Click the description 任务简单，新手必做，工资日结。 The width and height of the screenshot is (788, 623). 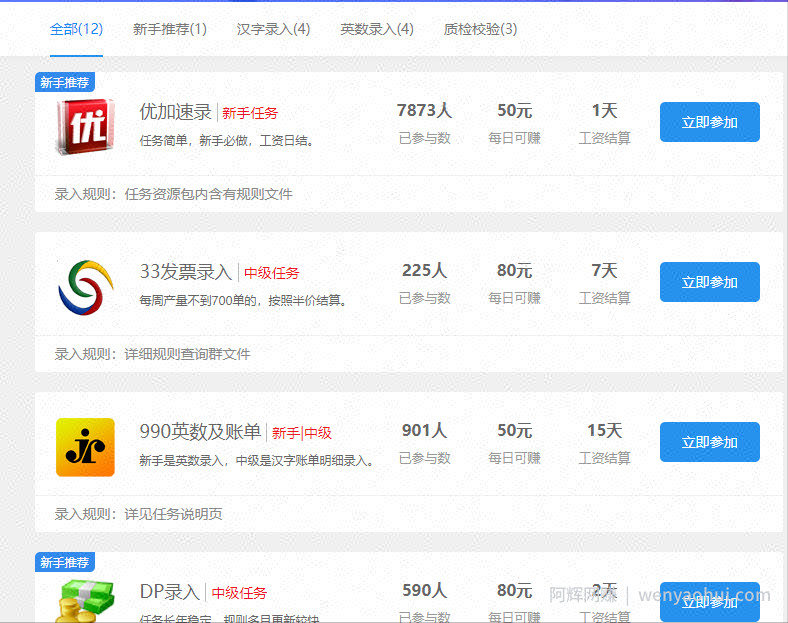pos(229,141)
